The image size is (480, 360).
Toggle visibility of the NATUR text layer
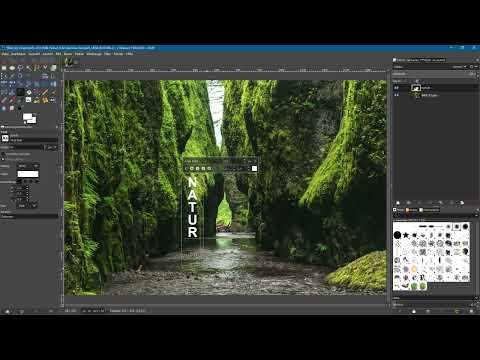point(396,88)
